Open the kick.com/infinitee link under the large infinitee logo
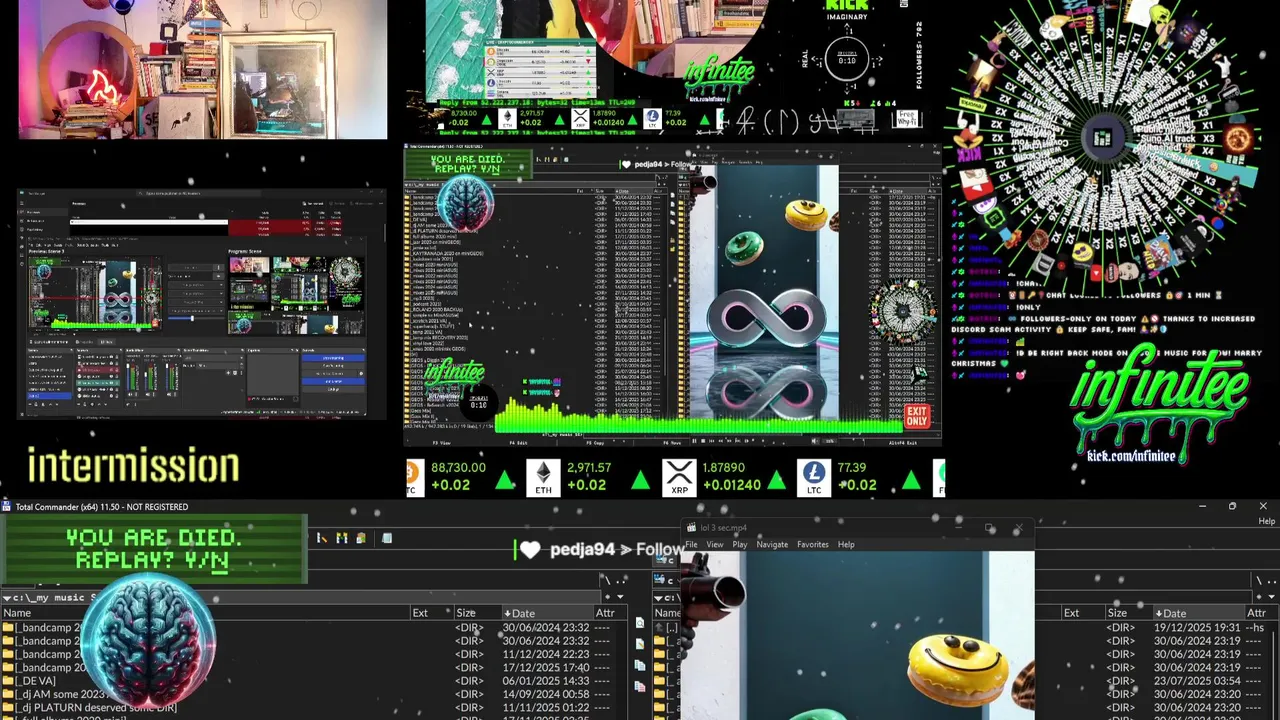 point(1131,456)
